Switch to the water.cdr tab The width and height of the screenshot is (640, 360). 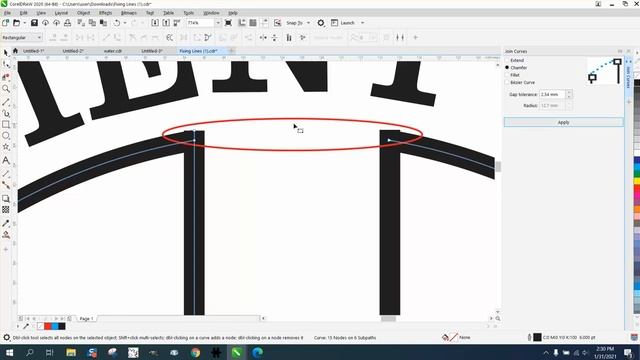point(113,51)
